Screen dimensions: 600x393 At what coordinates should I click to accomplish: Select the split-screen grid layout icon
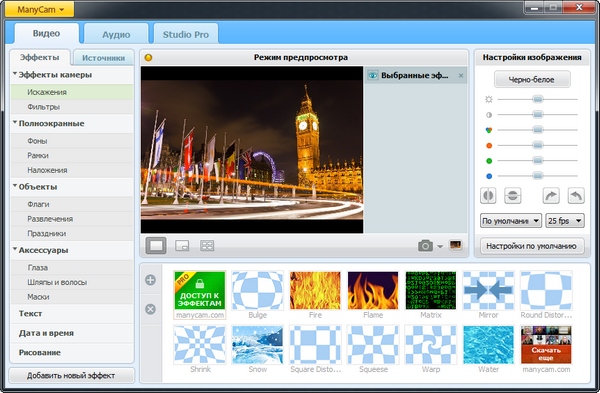207,246
